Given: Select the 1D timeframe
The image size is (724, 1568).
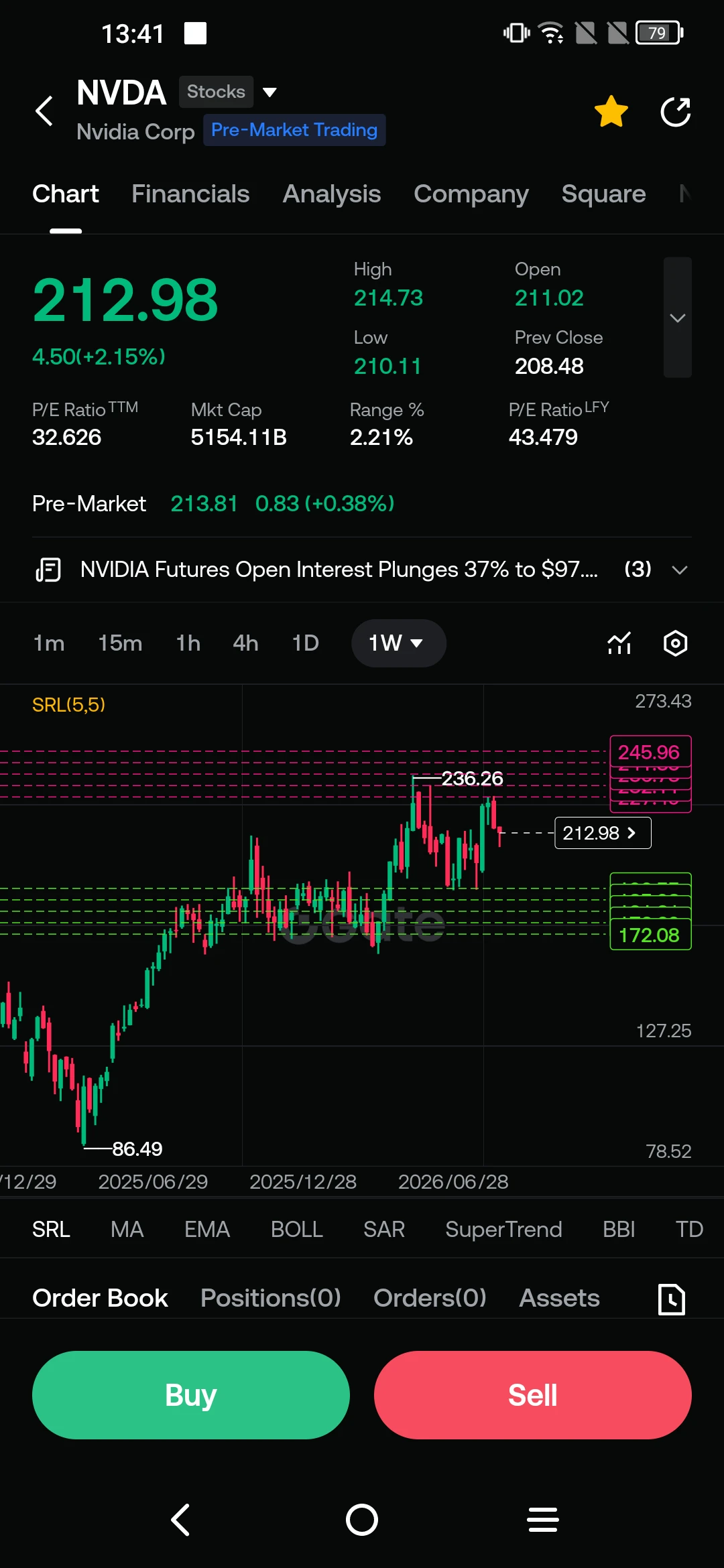Looking at the screenshot, I should (x=305, y=643).
